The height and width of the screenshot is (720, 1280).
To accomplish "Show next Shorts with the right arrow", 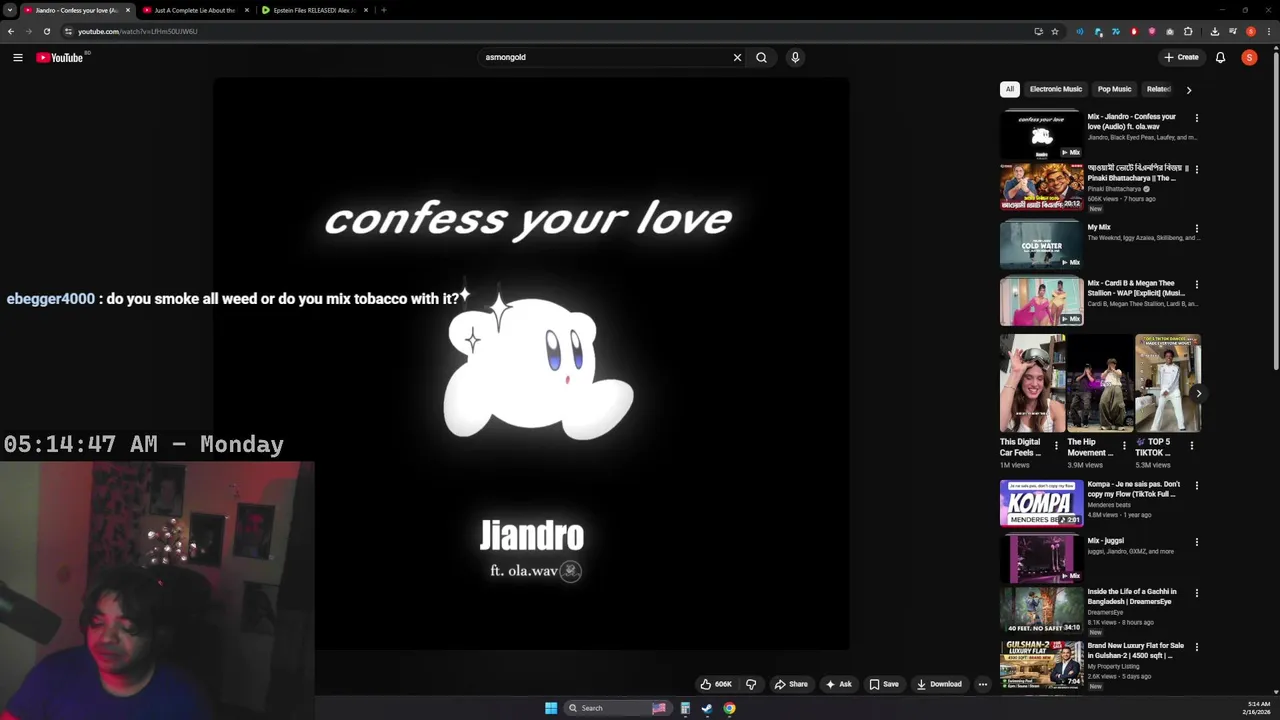I will [x=1198, y=393].
